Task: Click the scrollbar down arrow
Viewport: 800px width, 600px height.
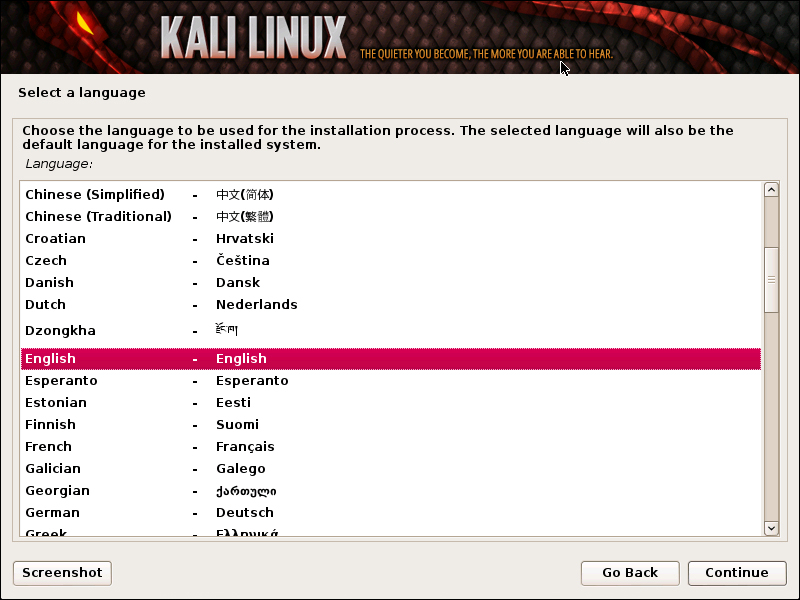Action: click(x=771, y=528)
